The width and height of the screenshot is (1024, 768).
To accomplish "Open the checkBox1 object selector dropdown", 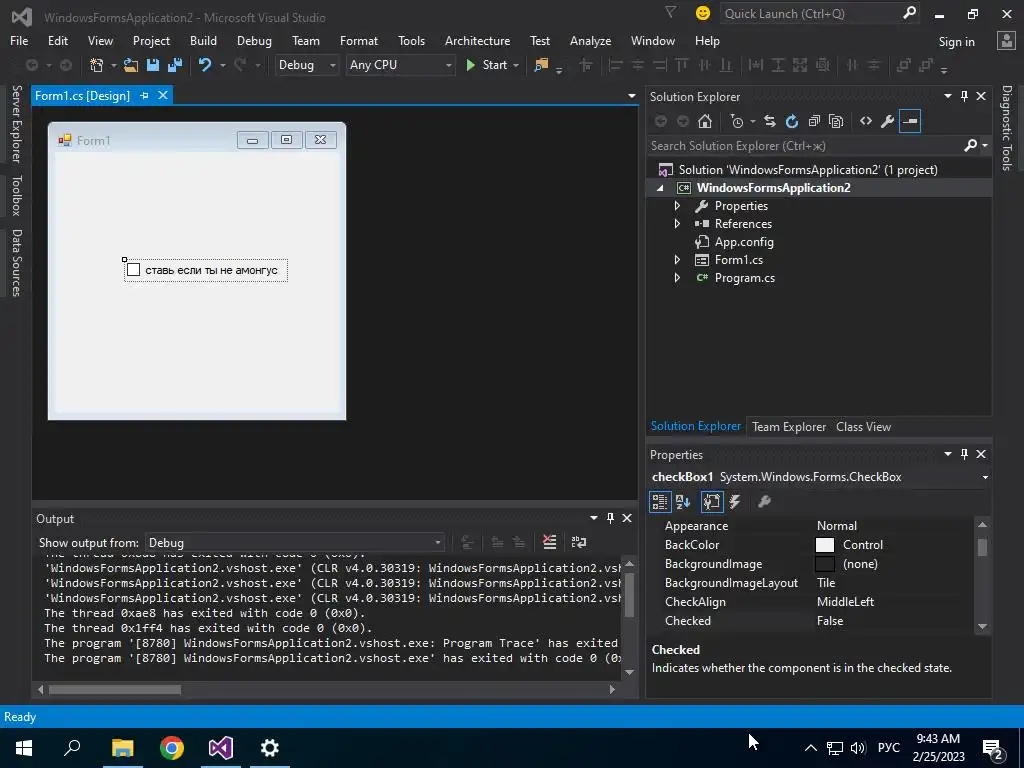I will [x=985, y=477].
